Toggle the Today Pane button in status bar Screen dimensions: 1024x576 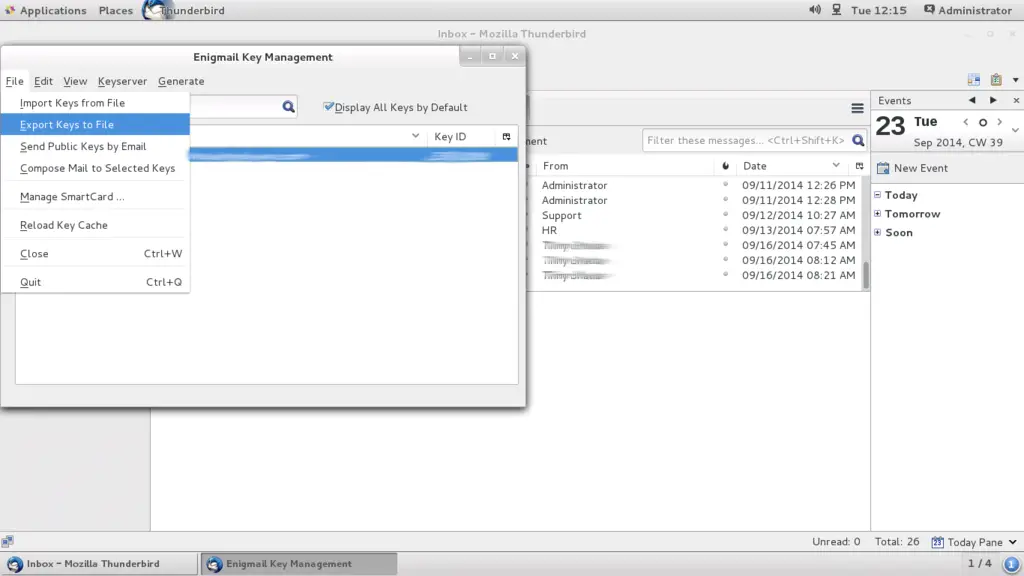(x=967, y=542)
